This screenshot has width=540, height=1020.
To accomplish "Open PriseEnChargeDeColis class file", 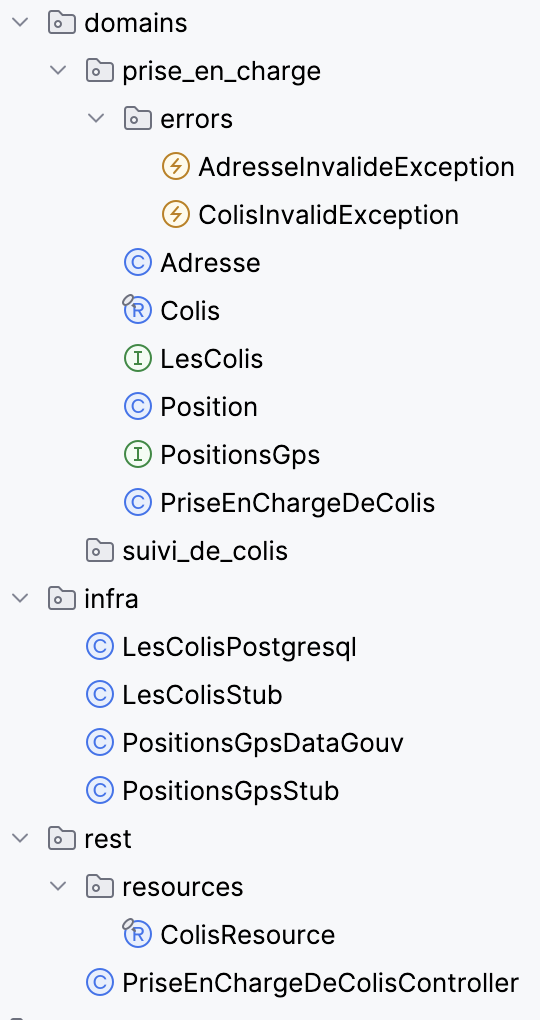I will tap(297, 503).
